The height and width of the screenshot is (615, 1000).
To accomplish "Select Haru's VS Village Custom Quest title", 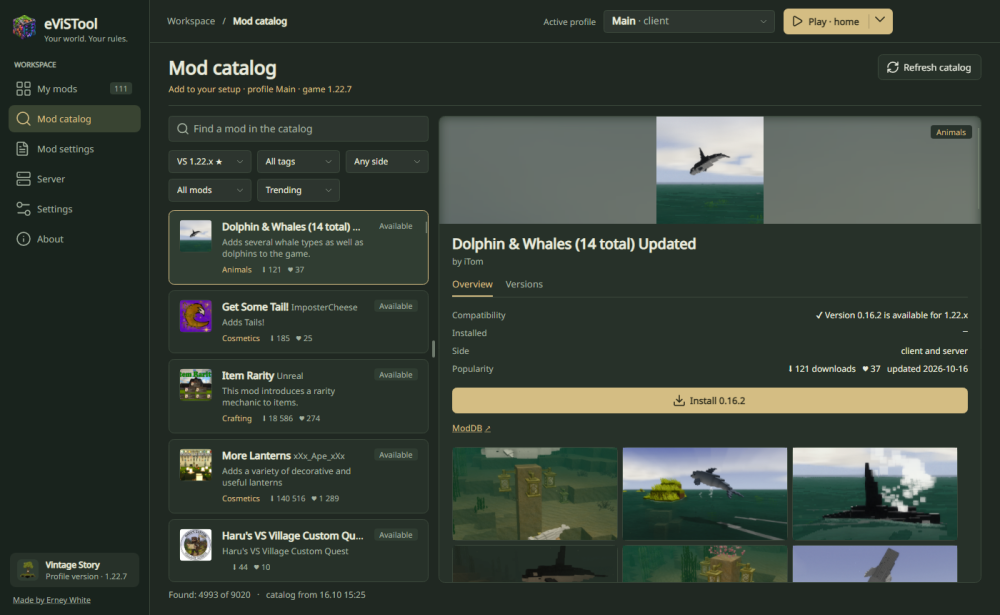I will point(292,536).
